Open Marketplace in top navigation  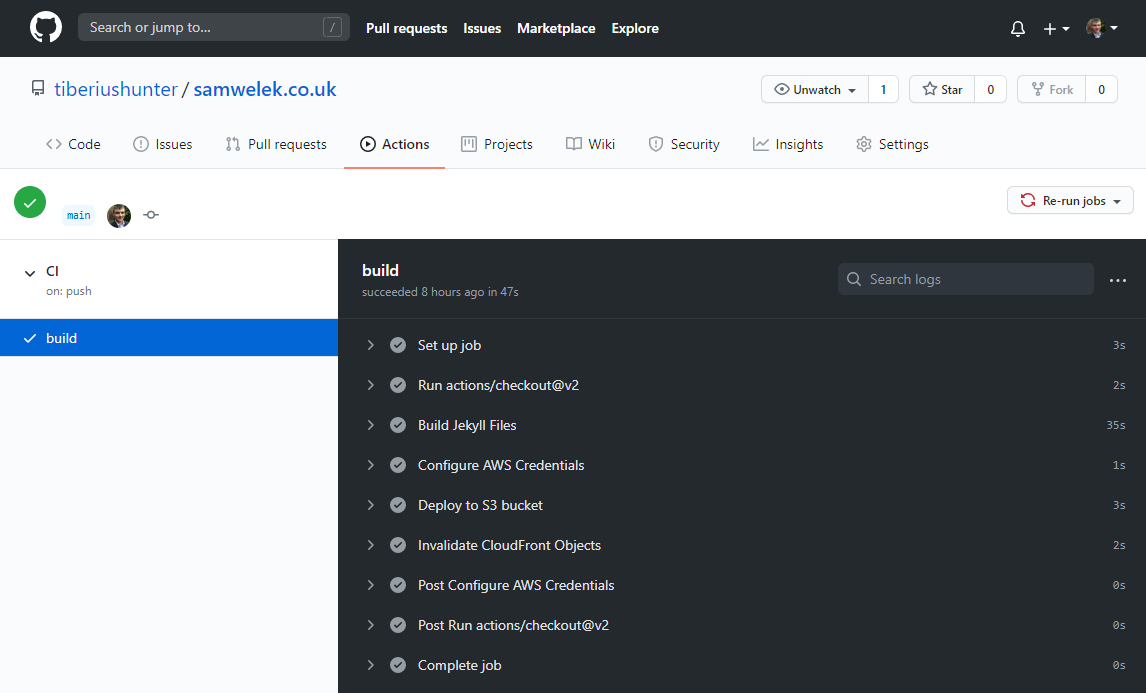[x=555, y=29]
